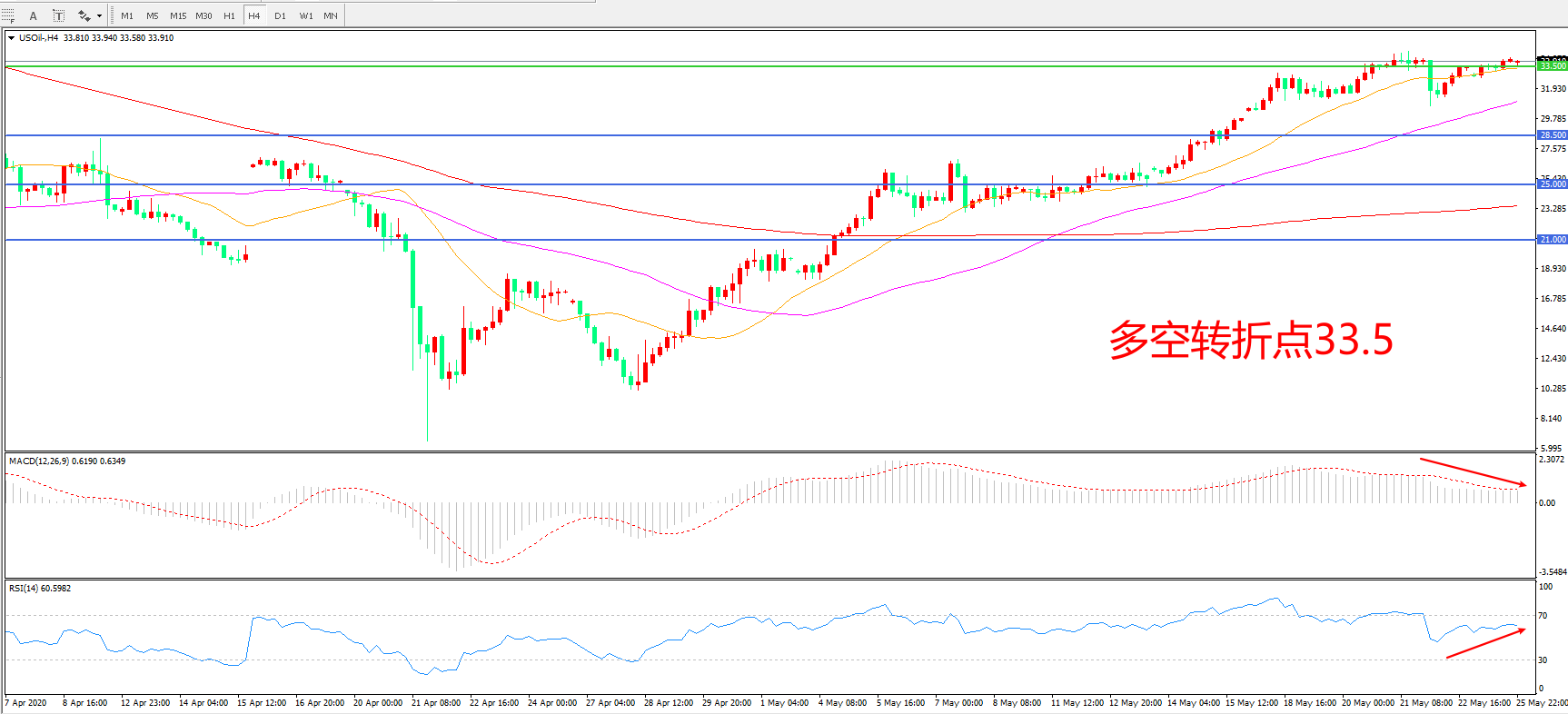Select the Text Label tool
Image resolution: width=1568 pixels, height=714 pixels.
coord(58,15)
